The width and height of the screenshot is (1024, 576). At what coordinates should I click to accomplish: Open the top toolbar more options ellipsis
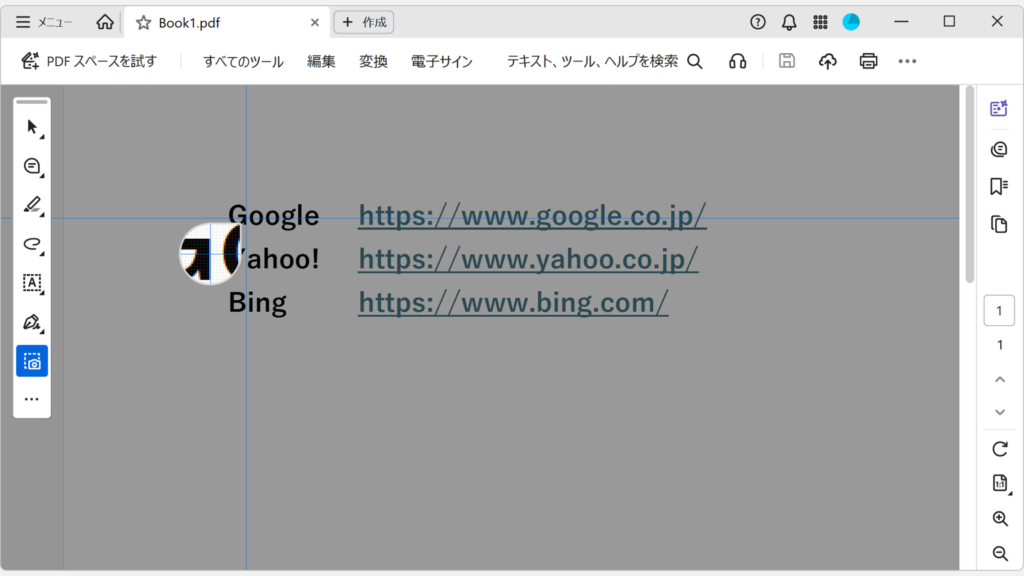coord(907,61)
